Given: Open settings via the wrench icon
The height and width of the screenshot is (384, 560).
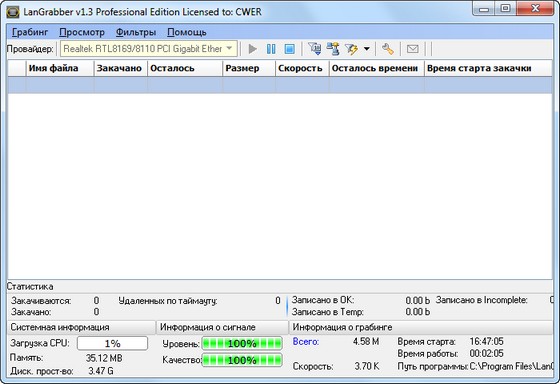Looking at the screenshot, I should tap(388, 49).
